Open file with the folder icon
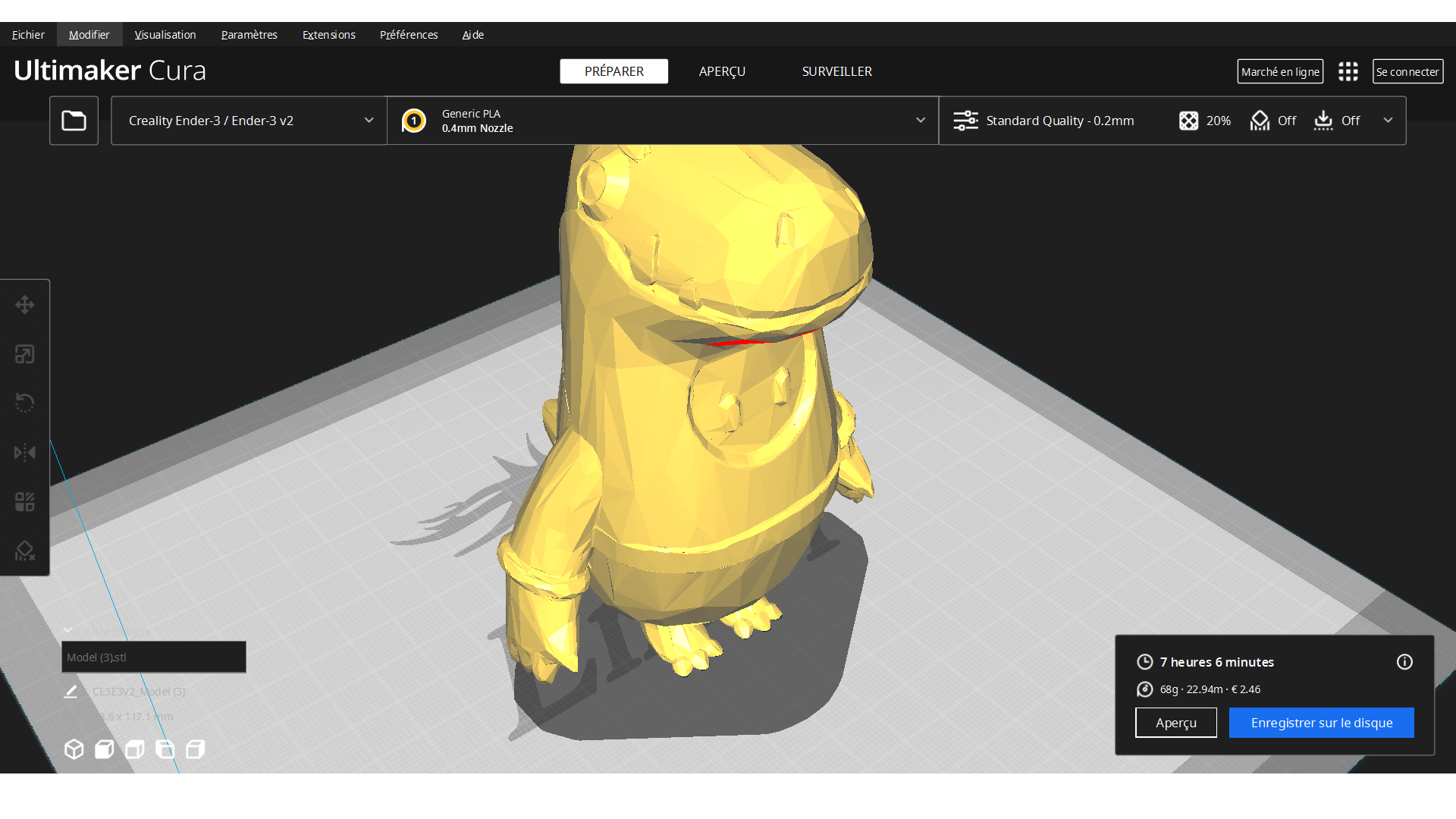This screenshot has height=819, width=1456. pos(74,121)
